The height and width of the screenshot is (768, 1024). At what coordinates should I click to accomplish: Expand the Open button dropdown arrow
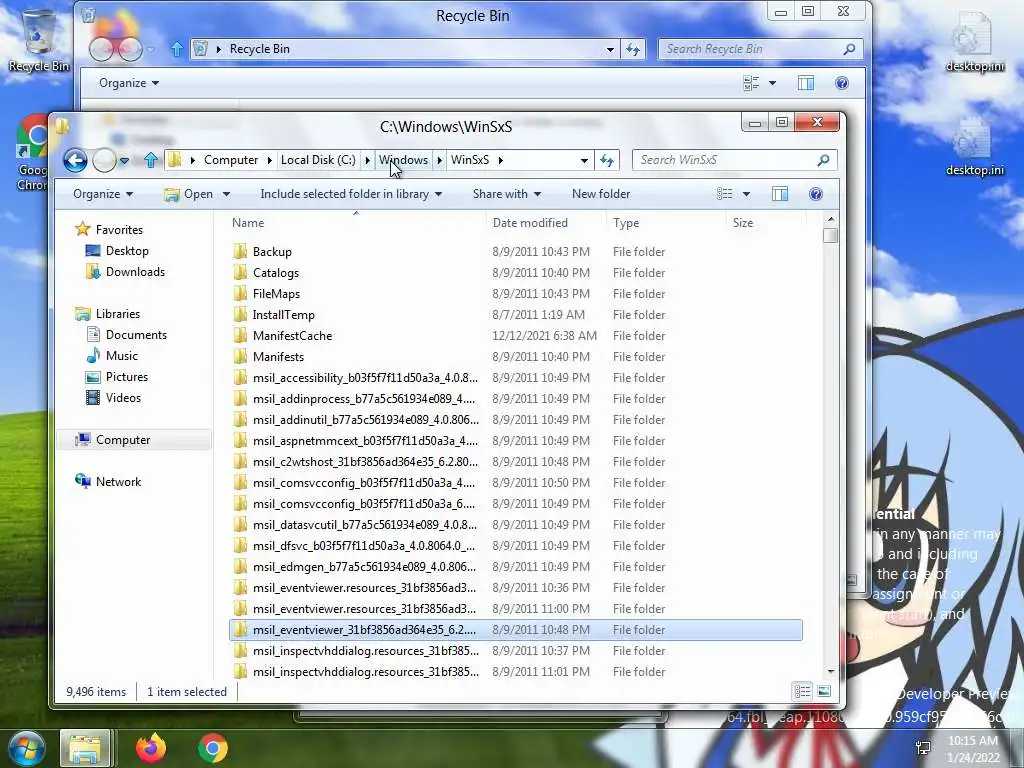[x=226, y=194]
